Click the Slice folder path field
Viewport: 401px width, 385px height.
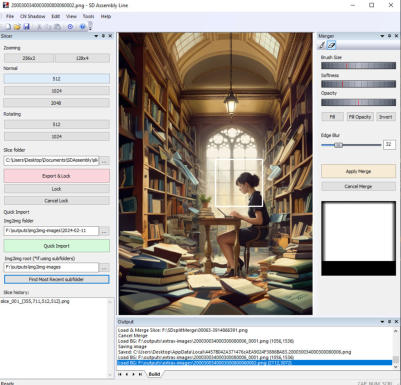pos(51,160)
